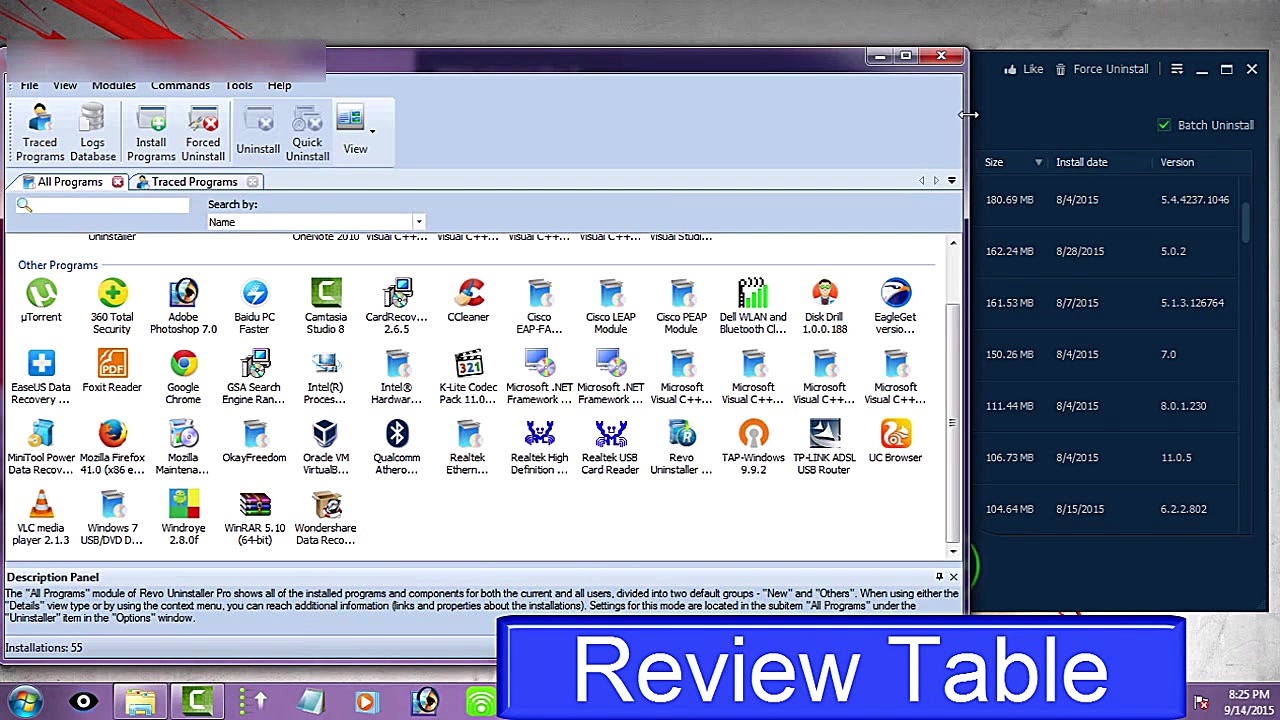The height and width of the screenshot is (720, 1280).
Task: Open the tab list dropdown arrow
Action: point(951,181)
